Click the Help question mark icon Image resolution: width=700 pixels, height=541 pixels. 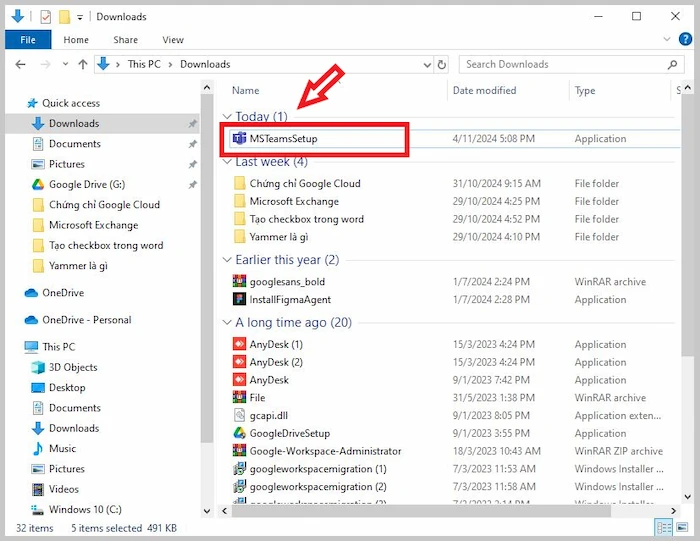coord(685,39)
